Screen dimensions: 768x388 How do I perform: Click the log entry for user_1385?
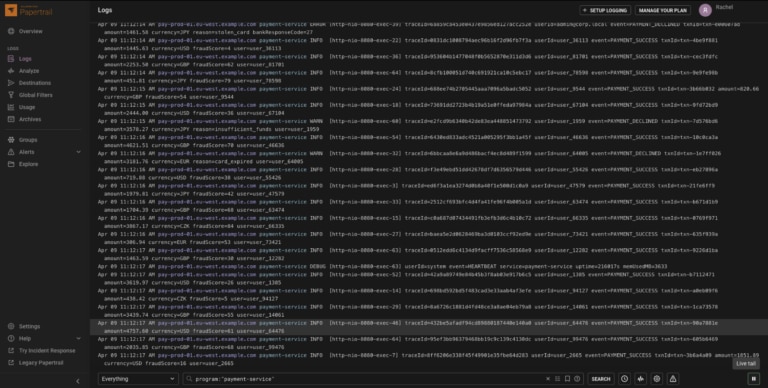(x=429, y=279)
